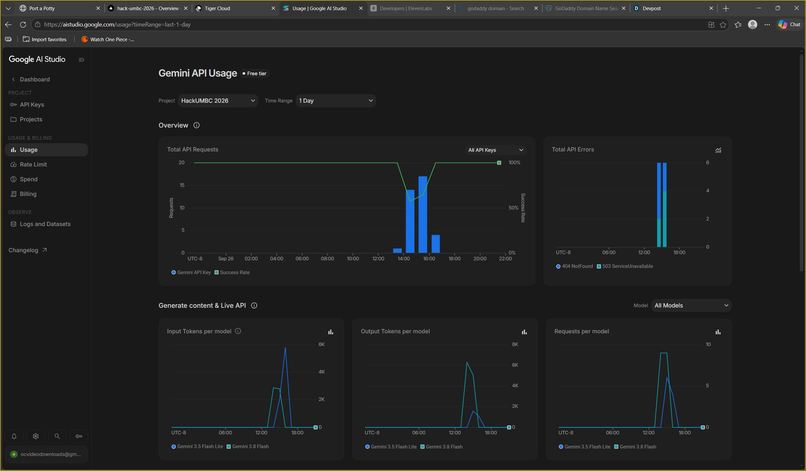This screenshot has width=806, height=471.
Task: Open the Changelog external link
Action: point(28,250)
